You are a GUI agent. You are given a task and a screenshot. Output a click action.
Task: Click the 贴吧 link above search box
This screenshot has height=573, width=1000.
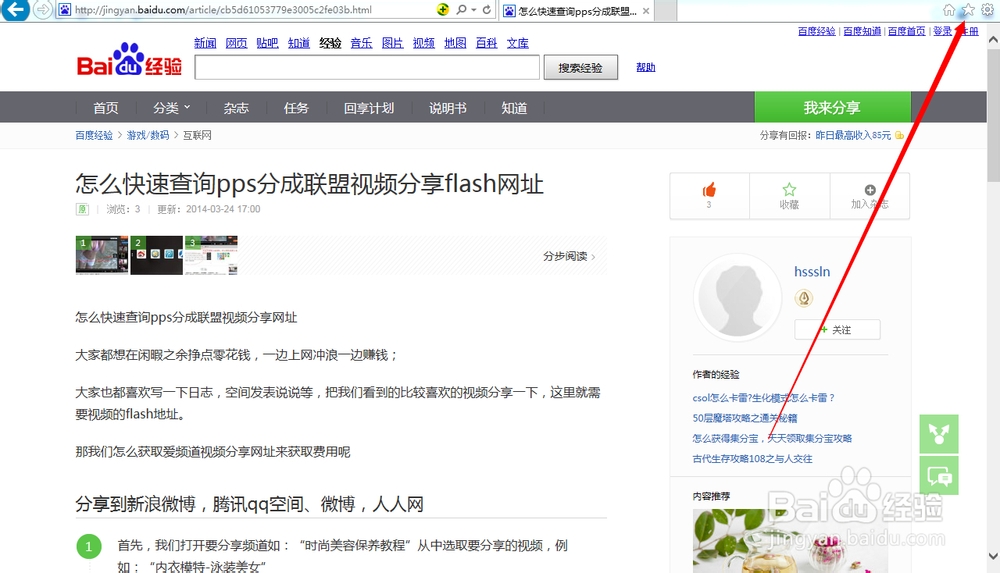click(x=267, y=43)
